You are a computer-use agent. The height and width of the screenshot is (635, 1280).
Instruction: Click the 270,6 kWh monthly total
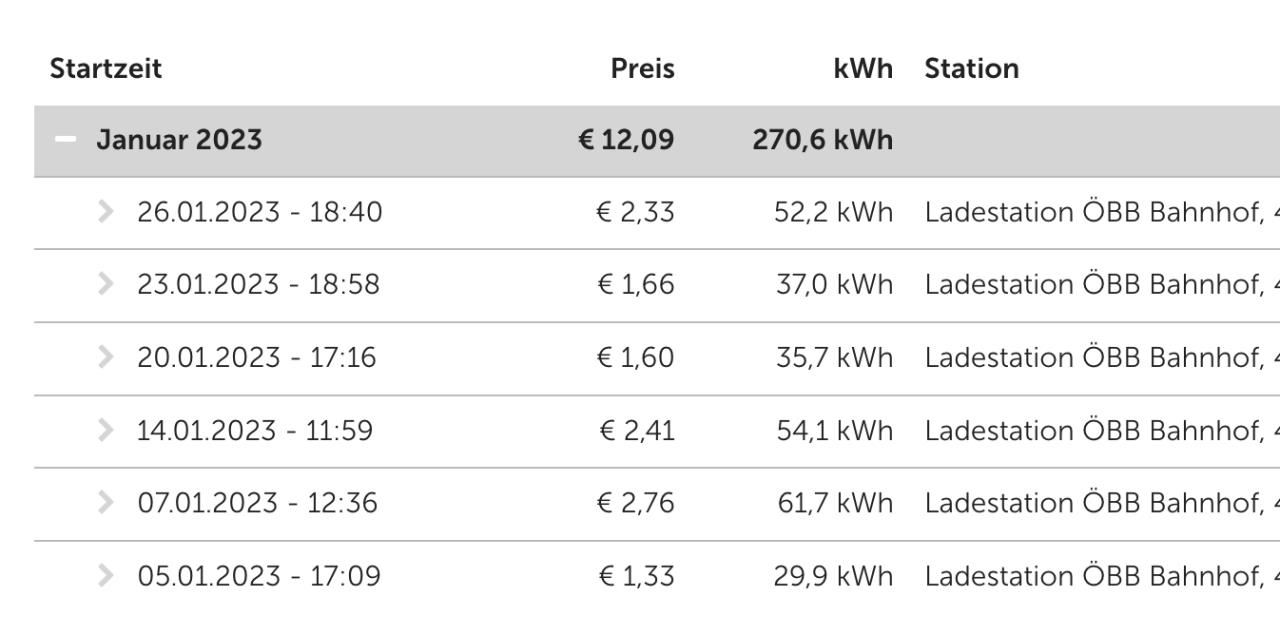[823, 139]
